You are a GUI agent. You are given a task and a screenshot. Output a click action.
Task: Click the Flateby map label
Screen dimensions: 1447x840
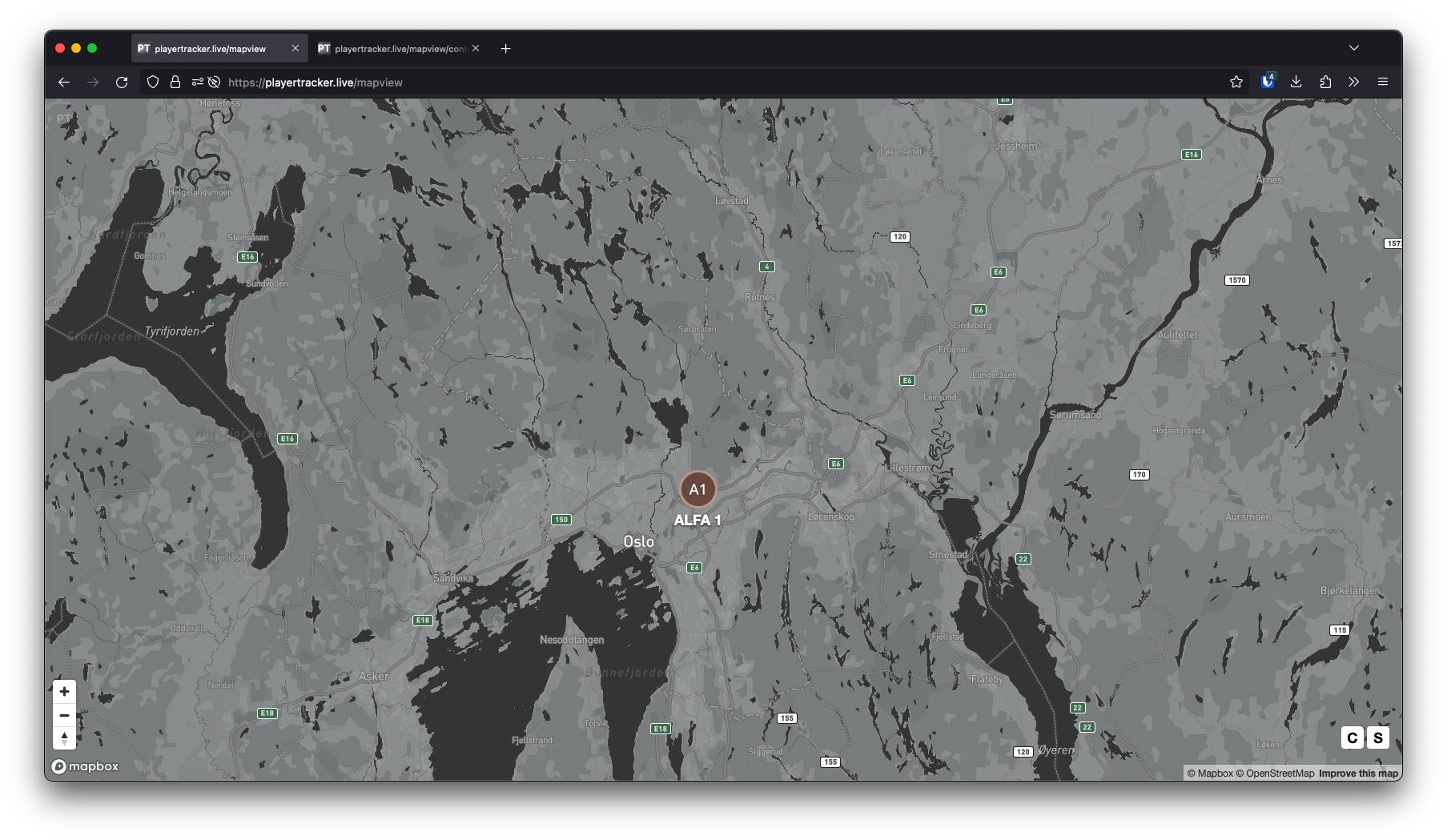(x=987, y=679)
